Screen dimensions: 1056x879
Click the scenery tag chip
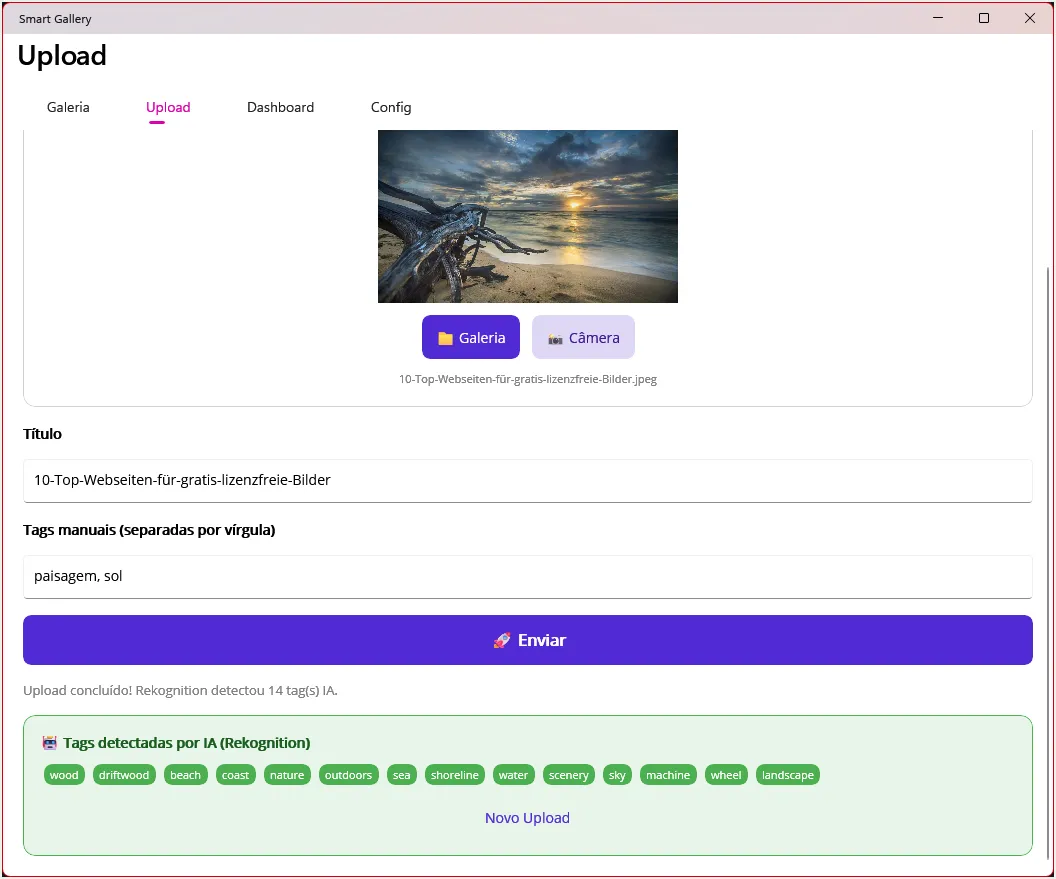pyautogui.click(x=568, y=775)
